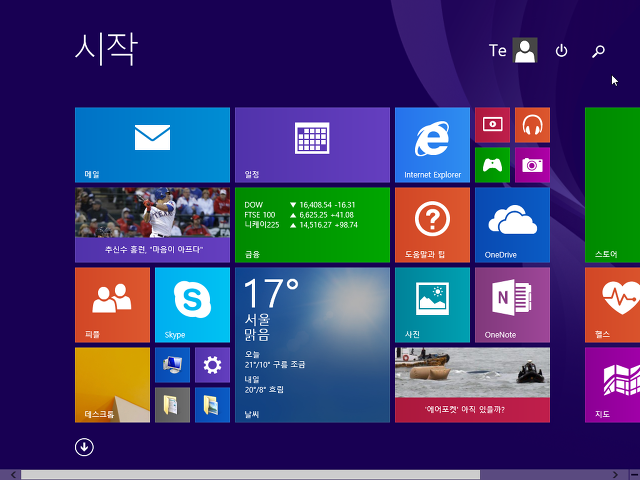Open the red Video tile

click(492, 125)
